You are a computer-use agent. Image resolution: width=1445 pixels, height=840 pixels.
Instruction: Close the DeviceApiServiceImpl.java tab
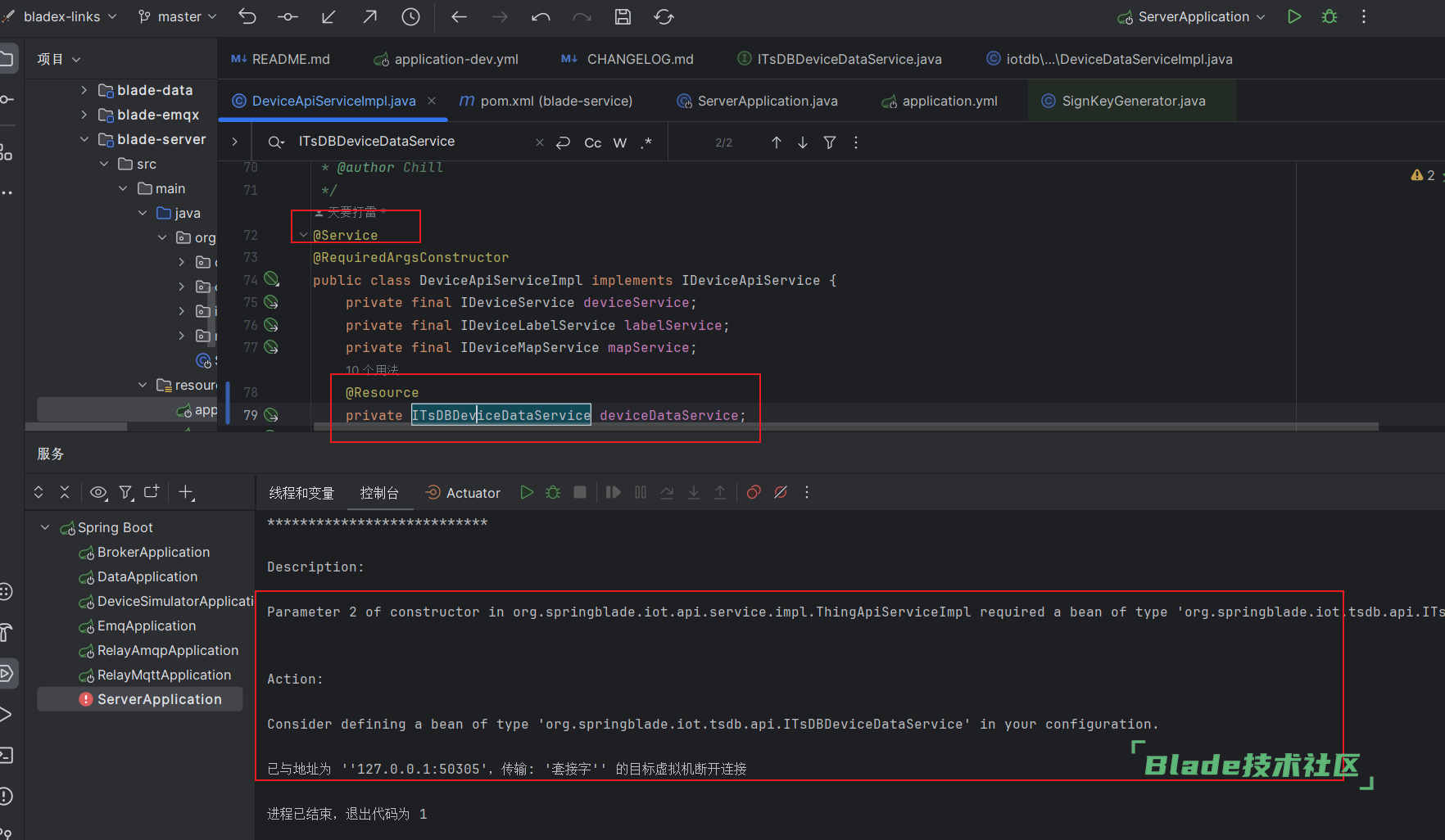tap(432, 101)
